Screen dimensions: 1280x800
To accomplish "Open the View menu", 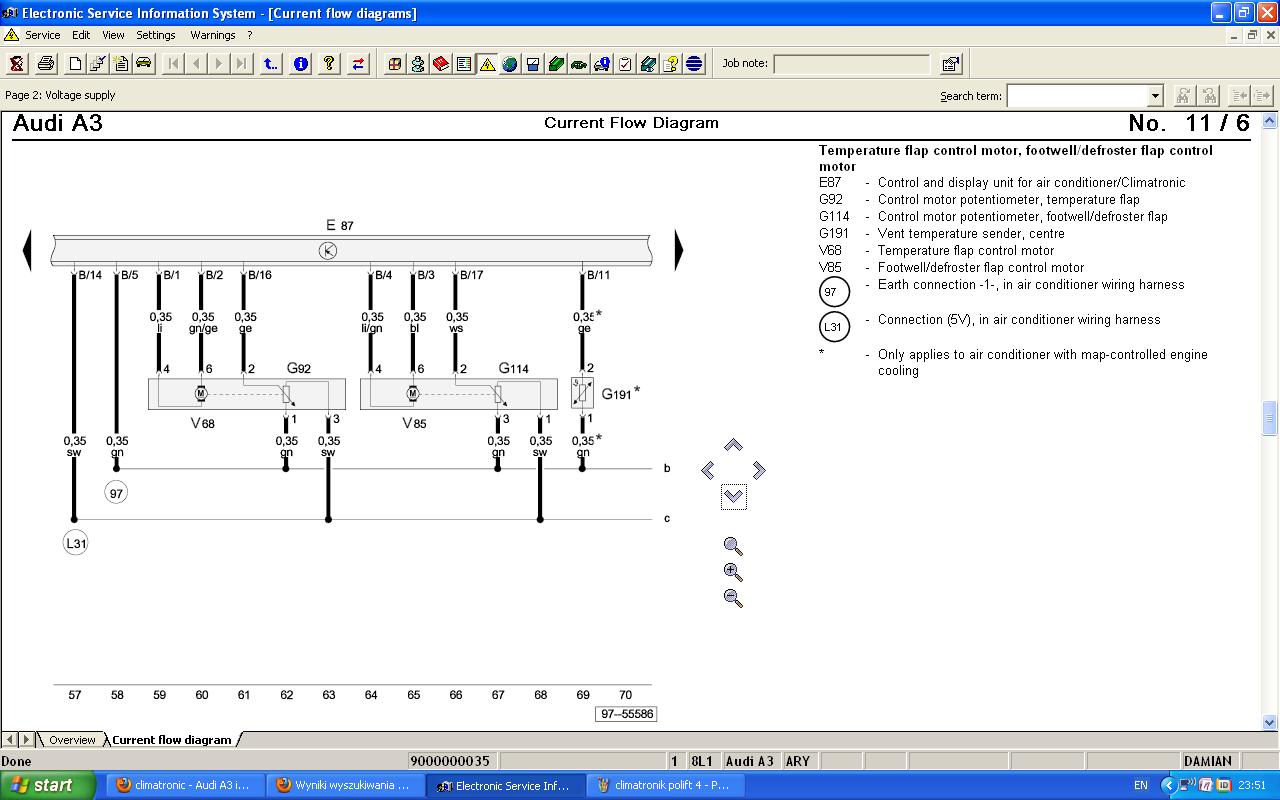I will [x=114, y=35].
